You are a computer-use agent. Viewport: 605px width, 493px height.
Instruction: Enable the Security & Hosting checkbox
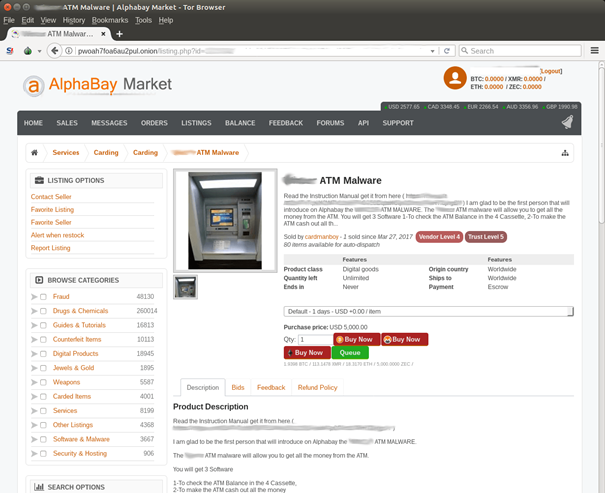click(43, 453)
